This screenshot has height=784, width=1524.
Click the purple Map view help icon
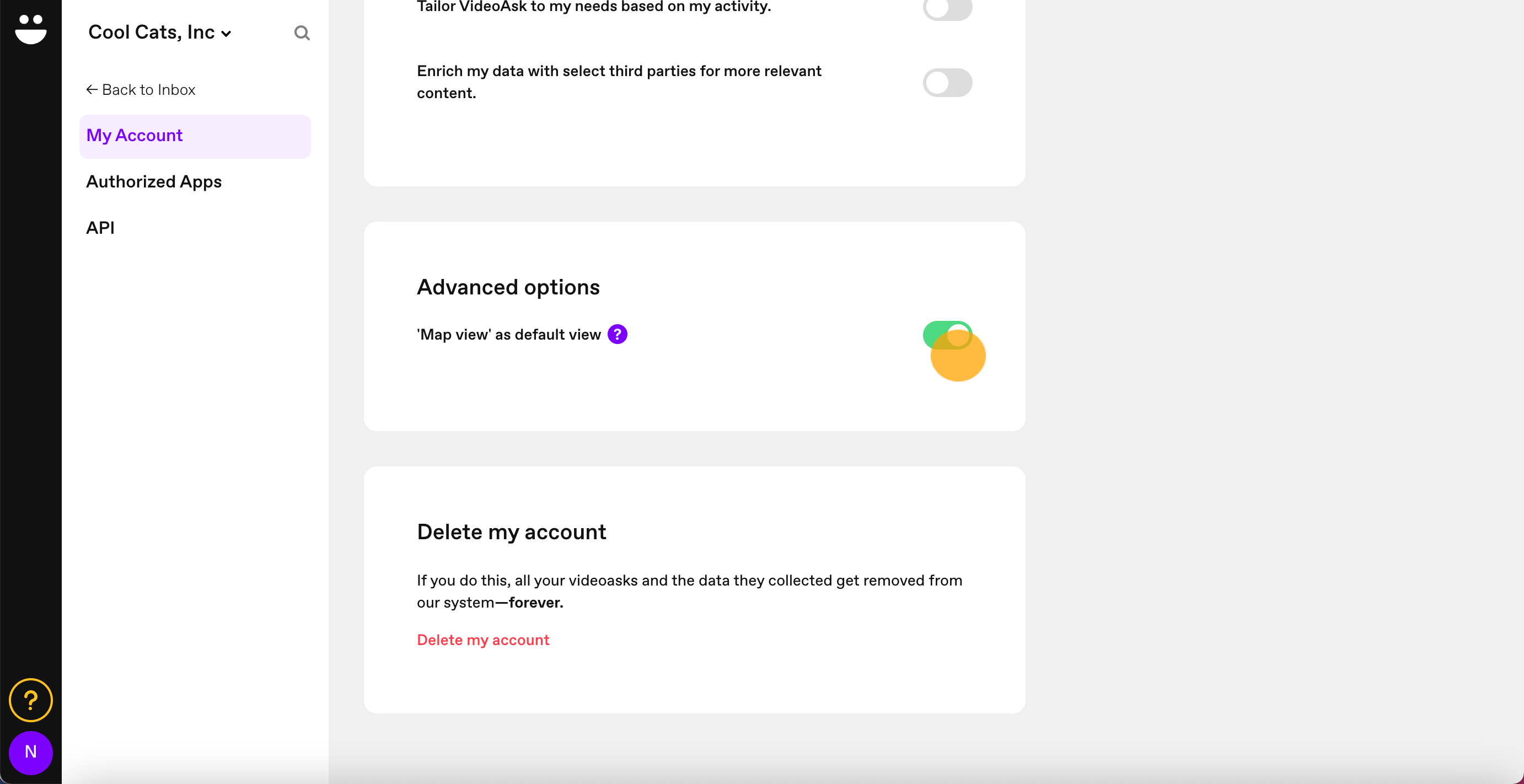[617, 334]
